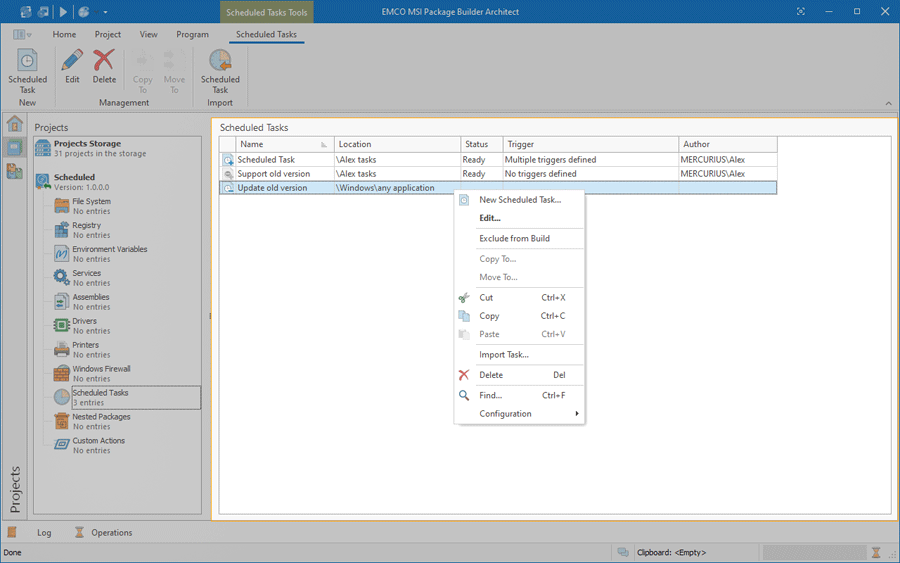This screenshot has width=900, height=563.
Task: Click the status bar messages icon
Action: point(623,552)
